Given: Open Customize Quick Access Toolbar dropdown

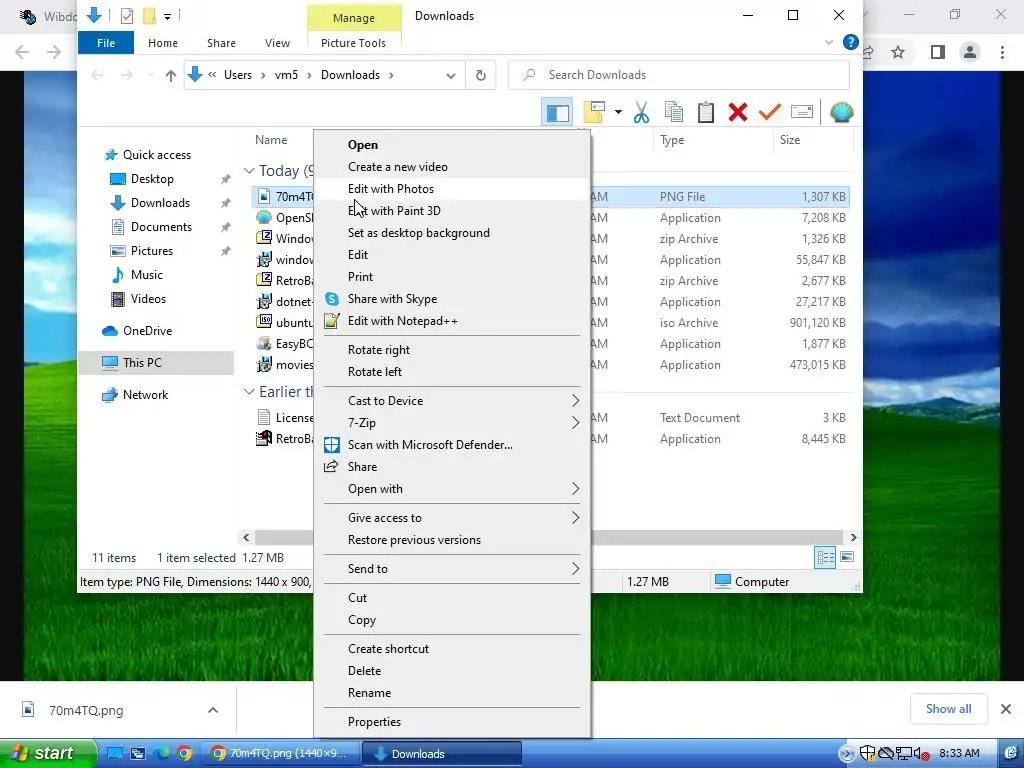Looking at the screenshot, I should click(167, 16).
